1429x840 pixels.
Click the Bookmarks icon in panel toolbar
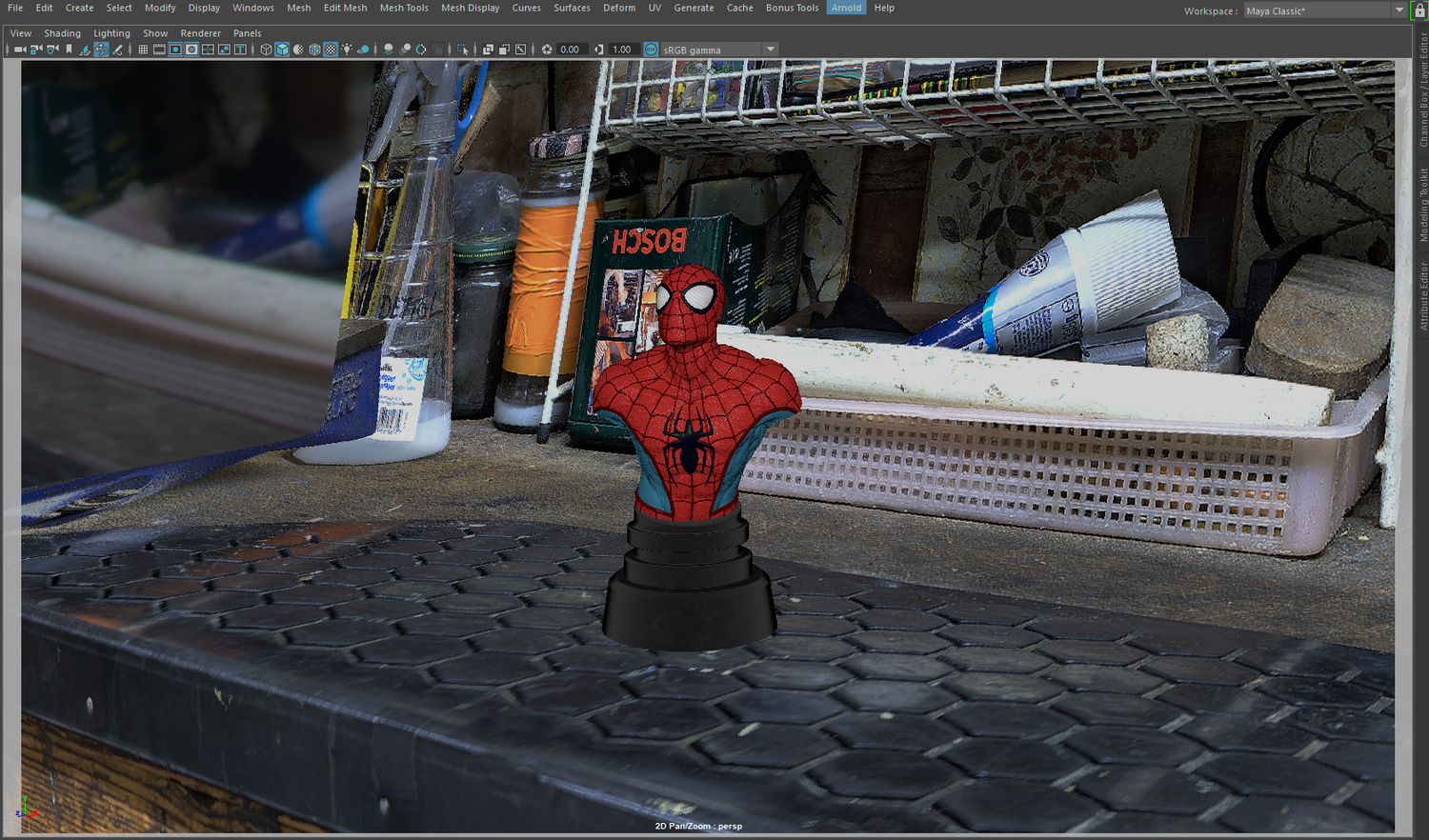coord(69,50)
